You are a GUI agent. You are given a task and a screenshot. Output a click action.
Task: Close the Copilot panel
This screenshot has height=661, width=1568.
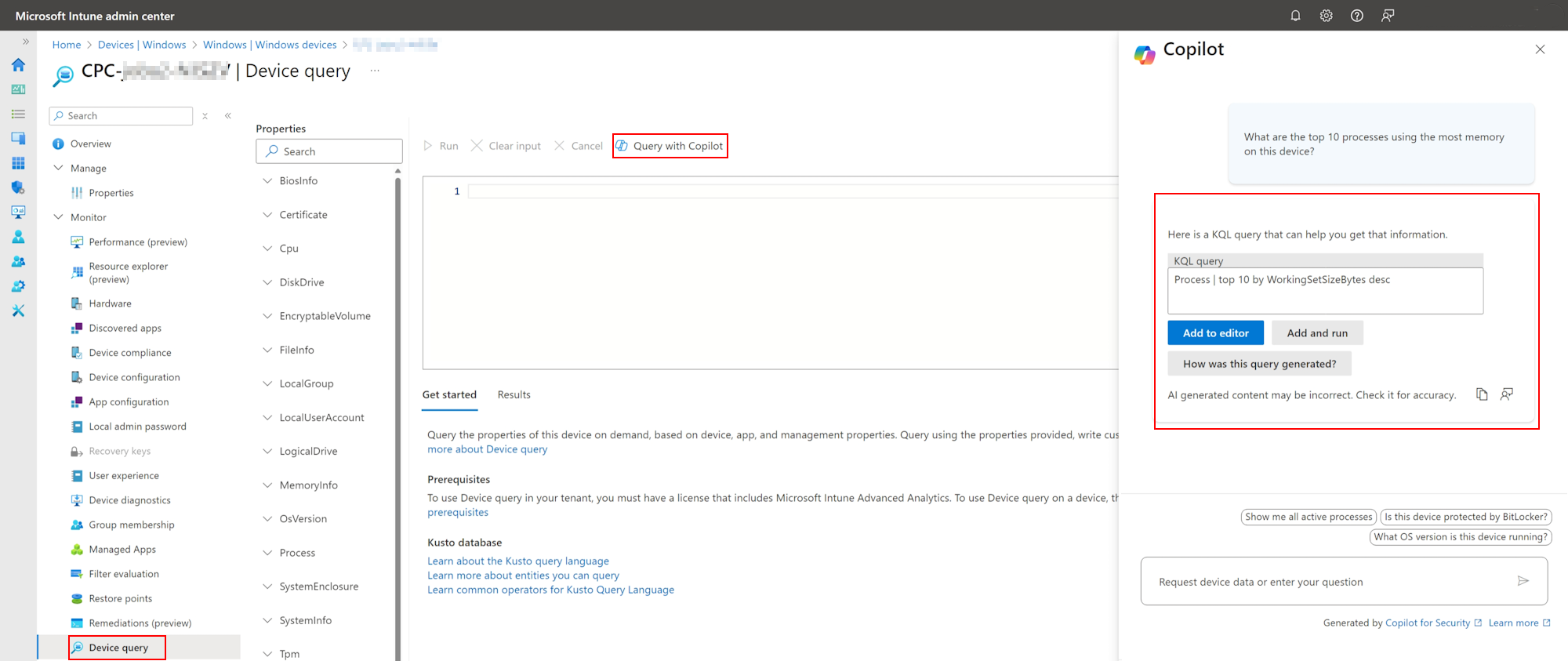[1540, 49]
